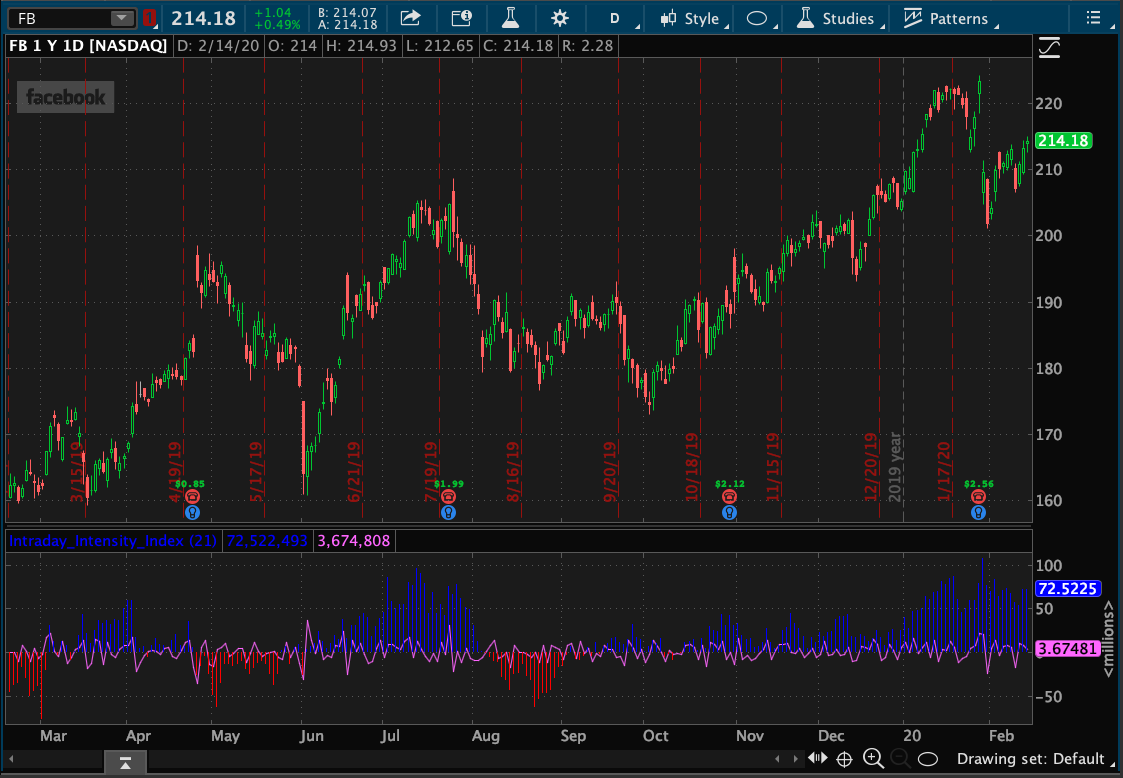Open the D timeframe dropdown
Image resolution: width=1123 pixels, height=778 pixels.
pyautogui.click(x=617, y=19)
